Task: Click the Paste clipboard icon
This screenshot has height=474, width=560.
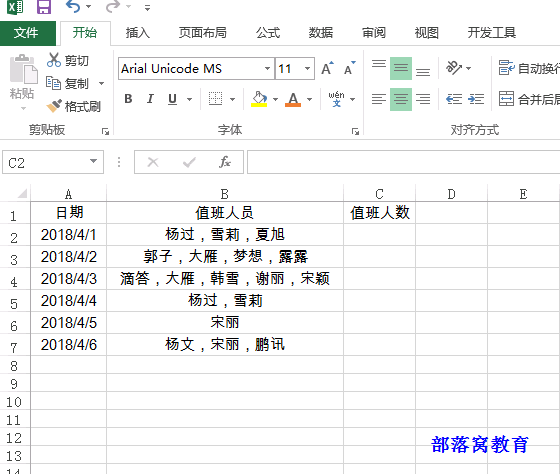Action: tap(23, 69)
